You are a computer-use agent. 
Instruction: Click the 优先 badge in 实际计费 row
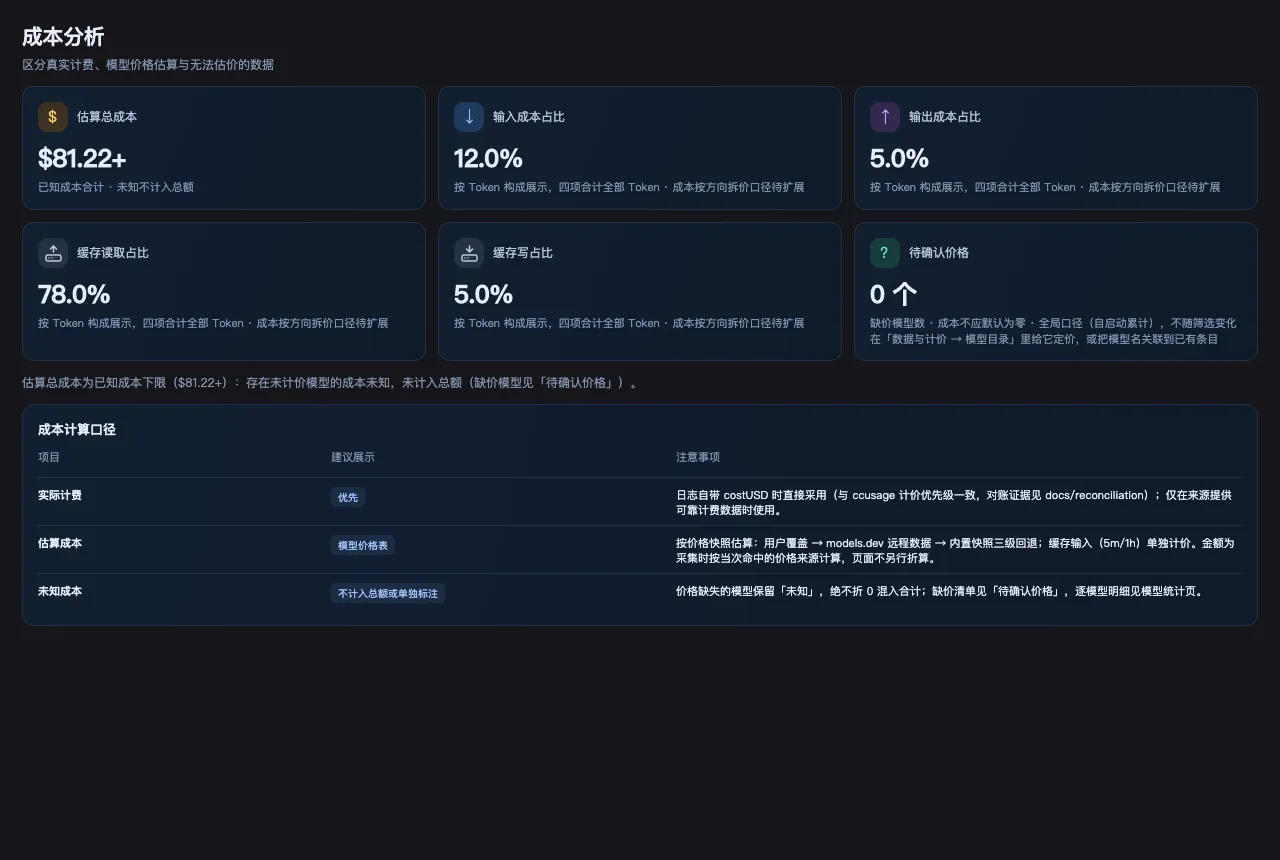click(348, 497)
